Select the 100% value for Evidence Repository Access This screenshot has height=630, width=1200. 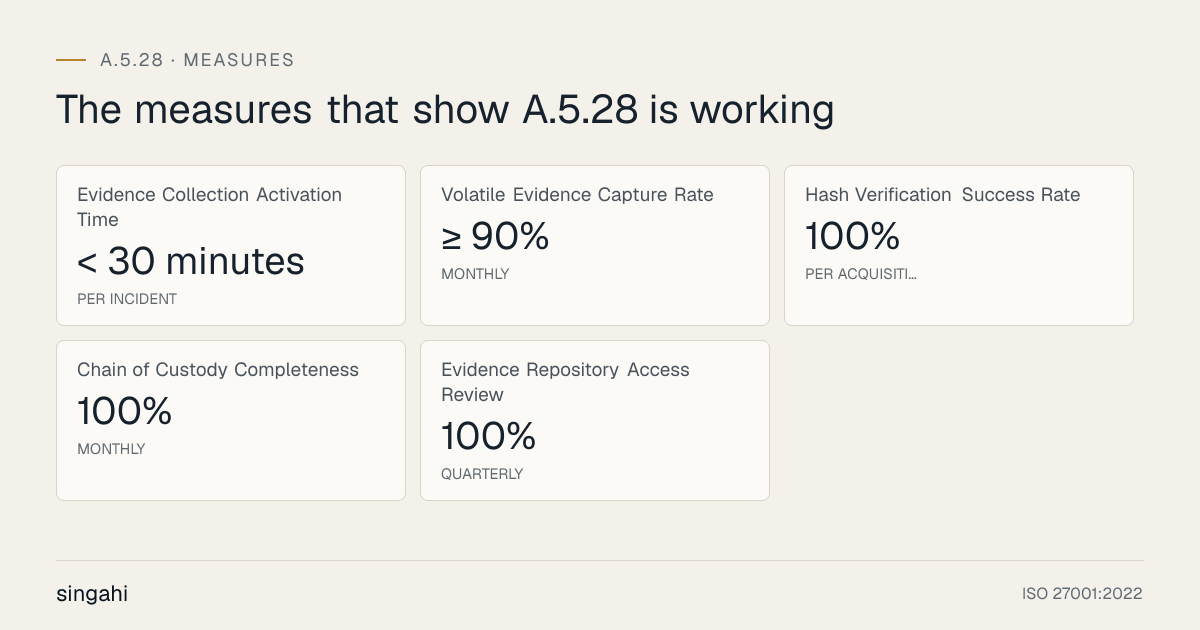tap(489, 436)
